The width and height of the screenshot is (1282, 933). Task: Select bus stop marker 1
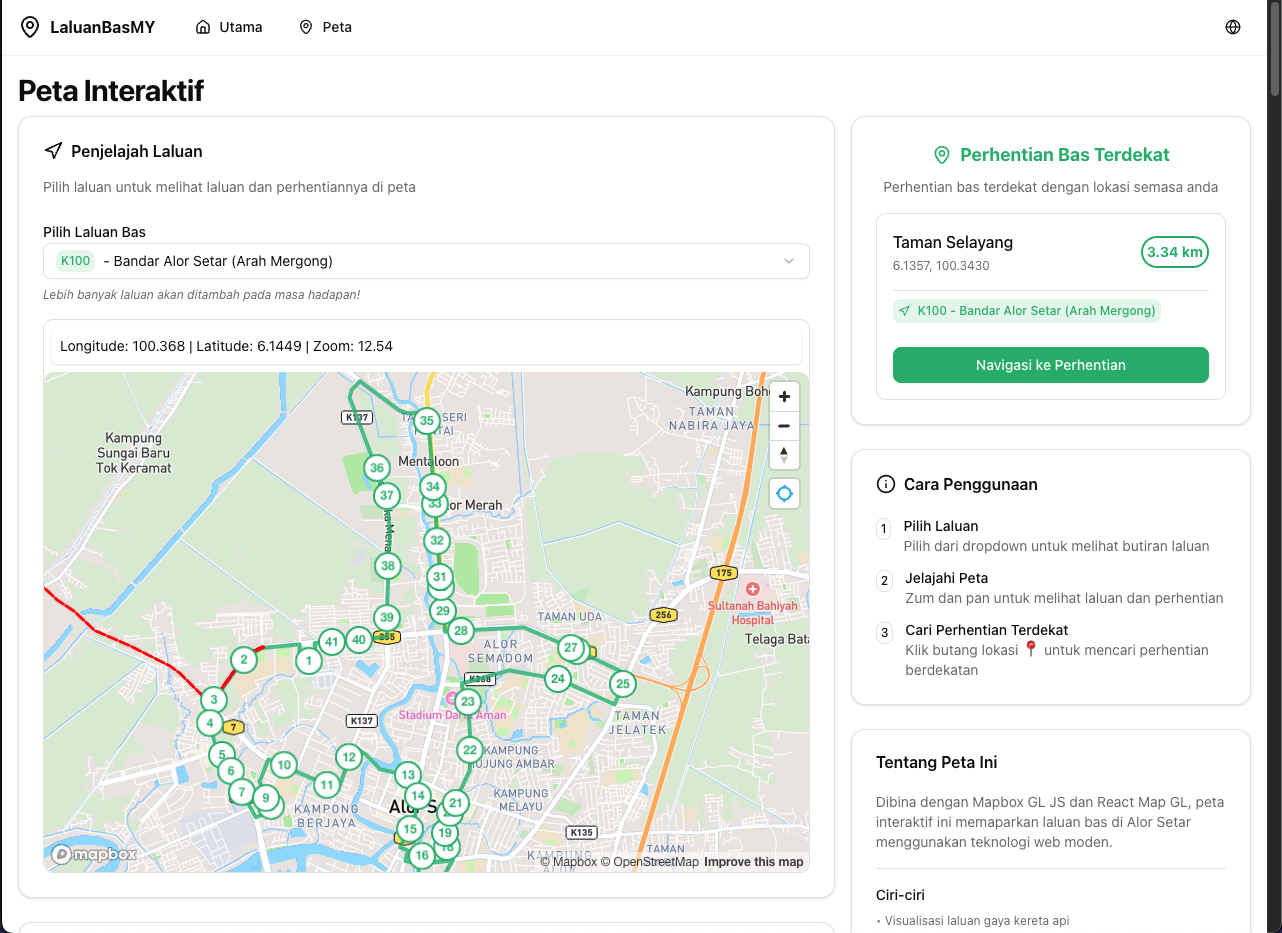click(309, 660)
